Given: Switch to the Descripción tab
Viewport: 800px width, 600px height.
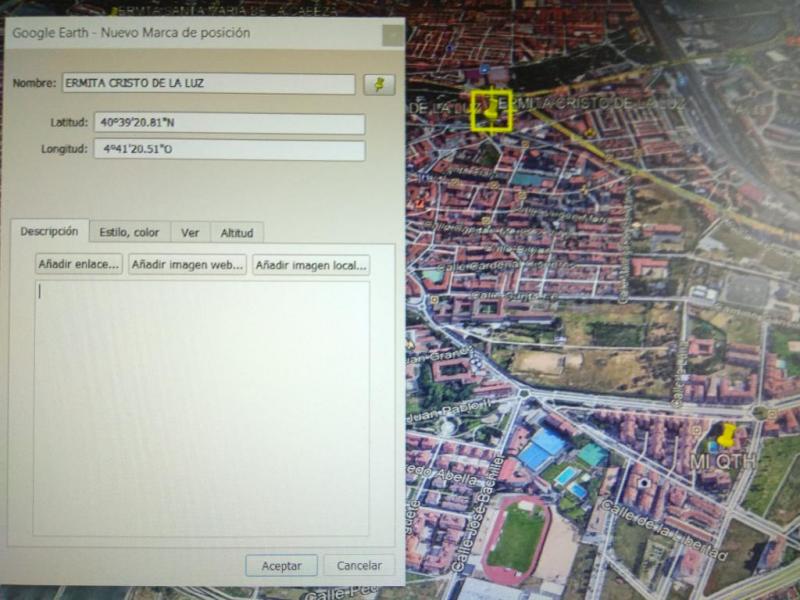Looking at the screenshot, I should 49,231.
